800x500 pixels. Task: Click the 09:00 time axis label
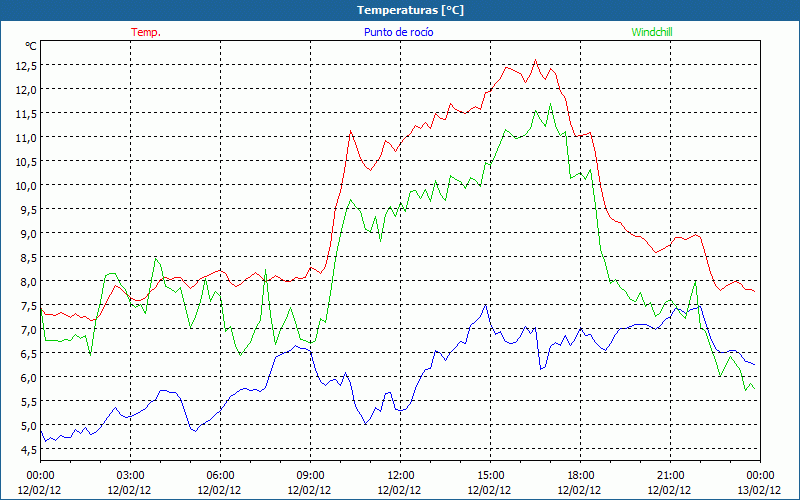coord(310,476)
